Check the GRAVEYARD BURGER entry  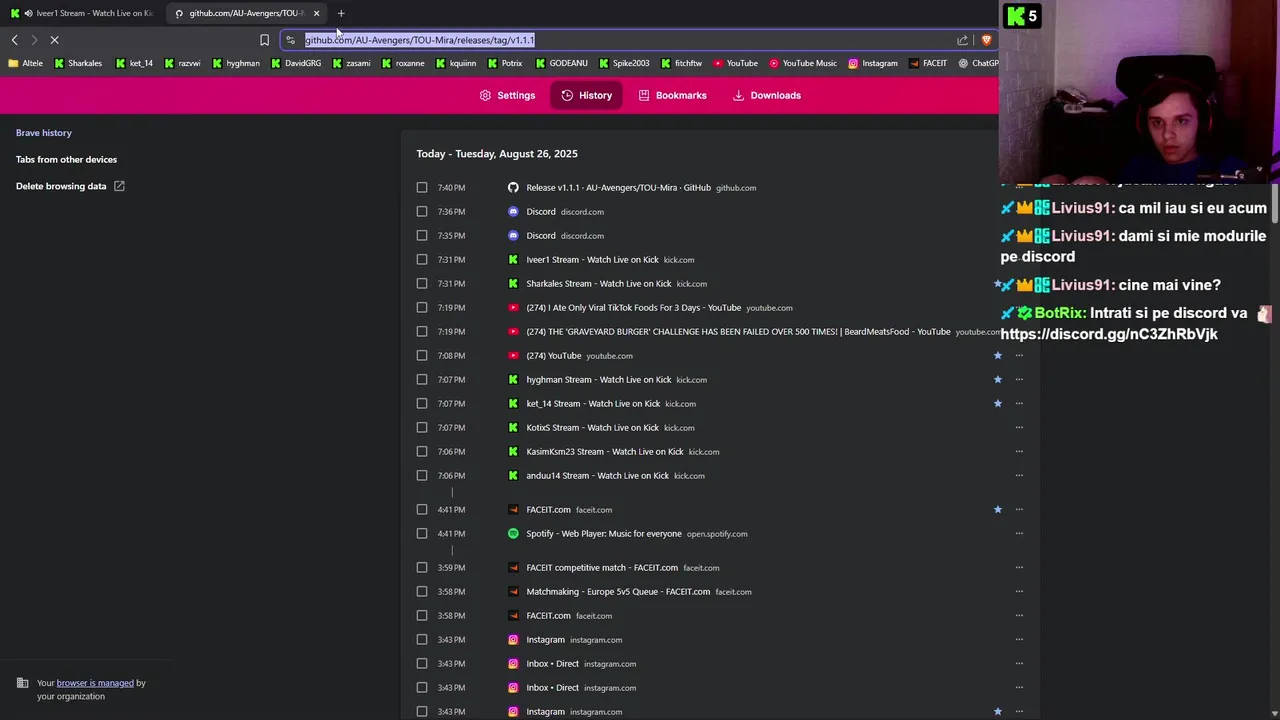[x=422, y=332]
